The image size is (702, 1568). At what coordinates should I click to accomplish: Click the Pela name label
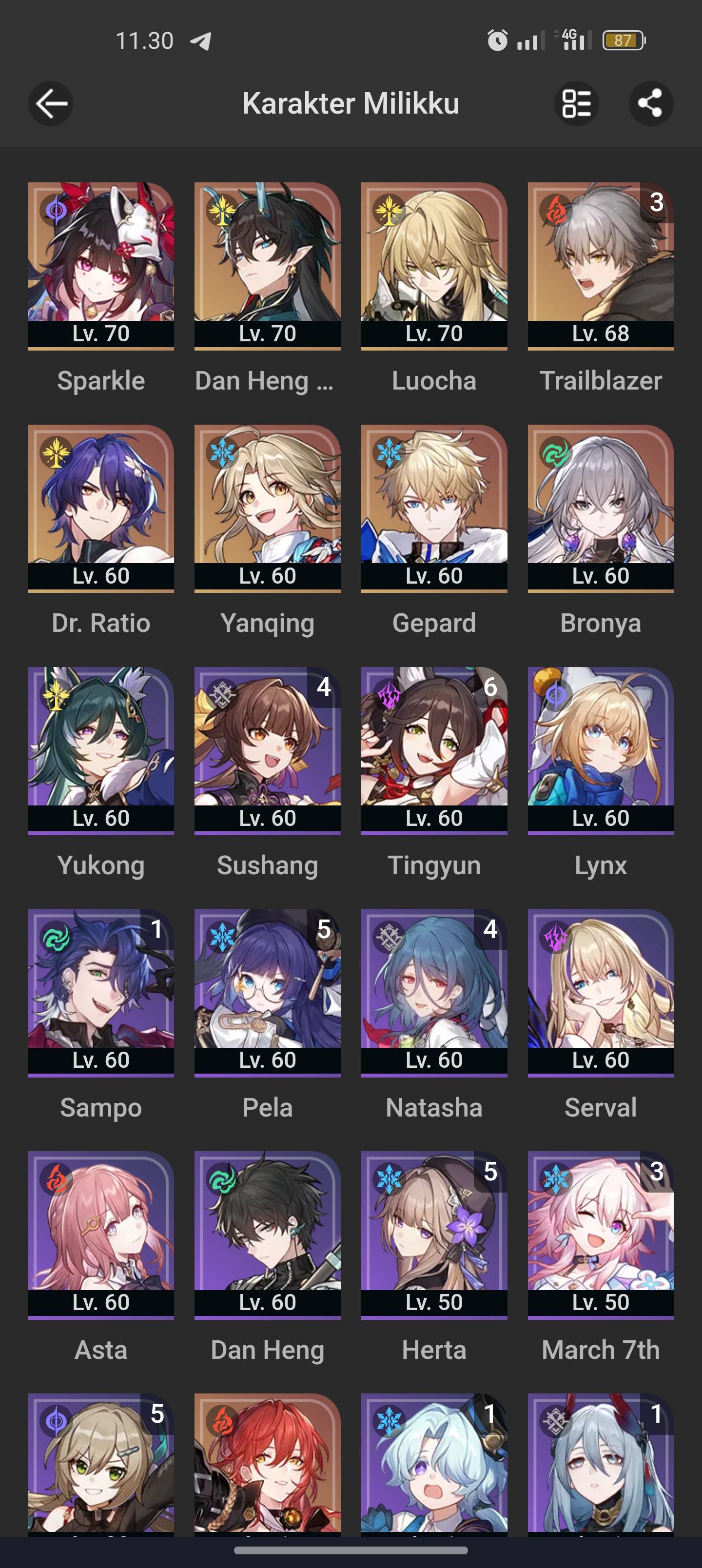(x=267, y=1107)
